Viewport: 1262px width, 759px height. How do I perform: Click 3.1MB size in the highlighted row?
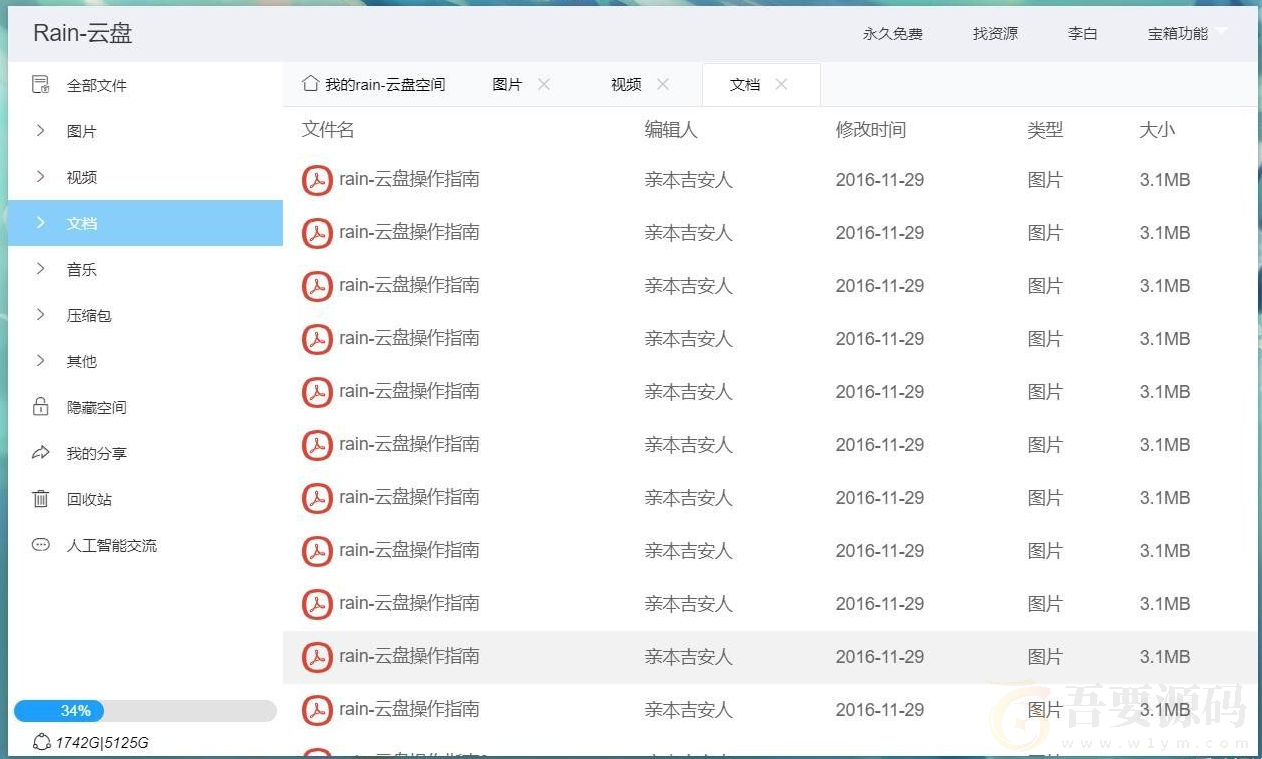1165,657
